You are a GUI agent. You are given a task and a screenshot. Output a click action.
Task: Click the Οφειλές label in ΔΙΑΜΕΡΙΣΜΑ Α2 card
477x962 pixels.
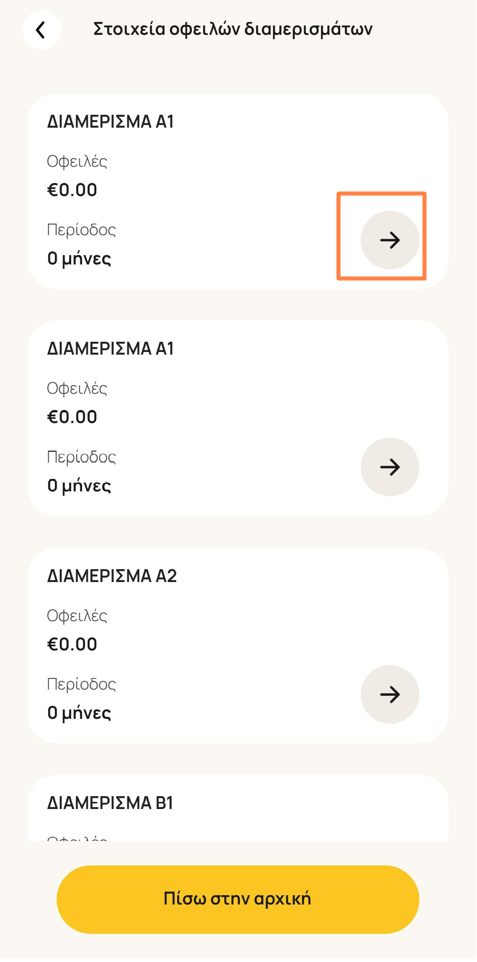click(x=77, y=616)
